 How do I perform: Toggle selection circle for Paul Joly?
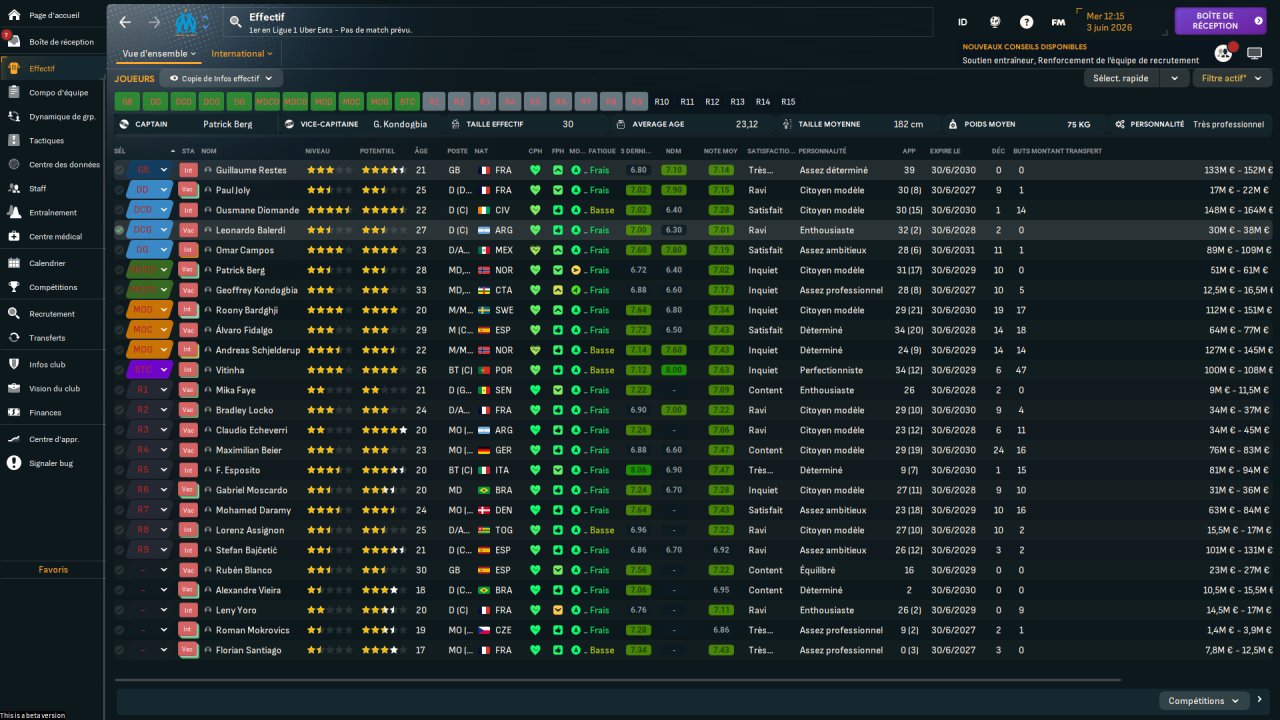pos(120,190)
